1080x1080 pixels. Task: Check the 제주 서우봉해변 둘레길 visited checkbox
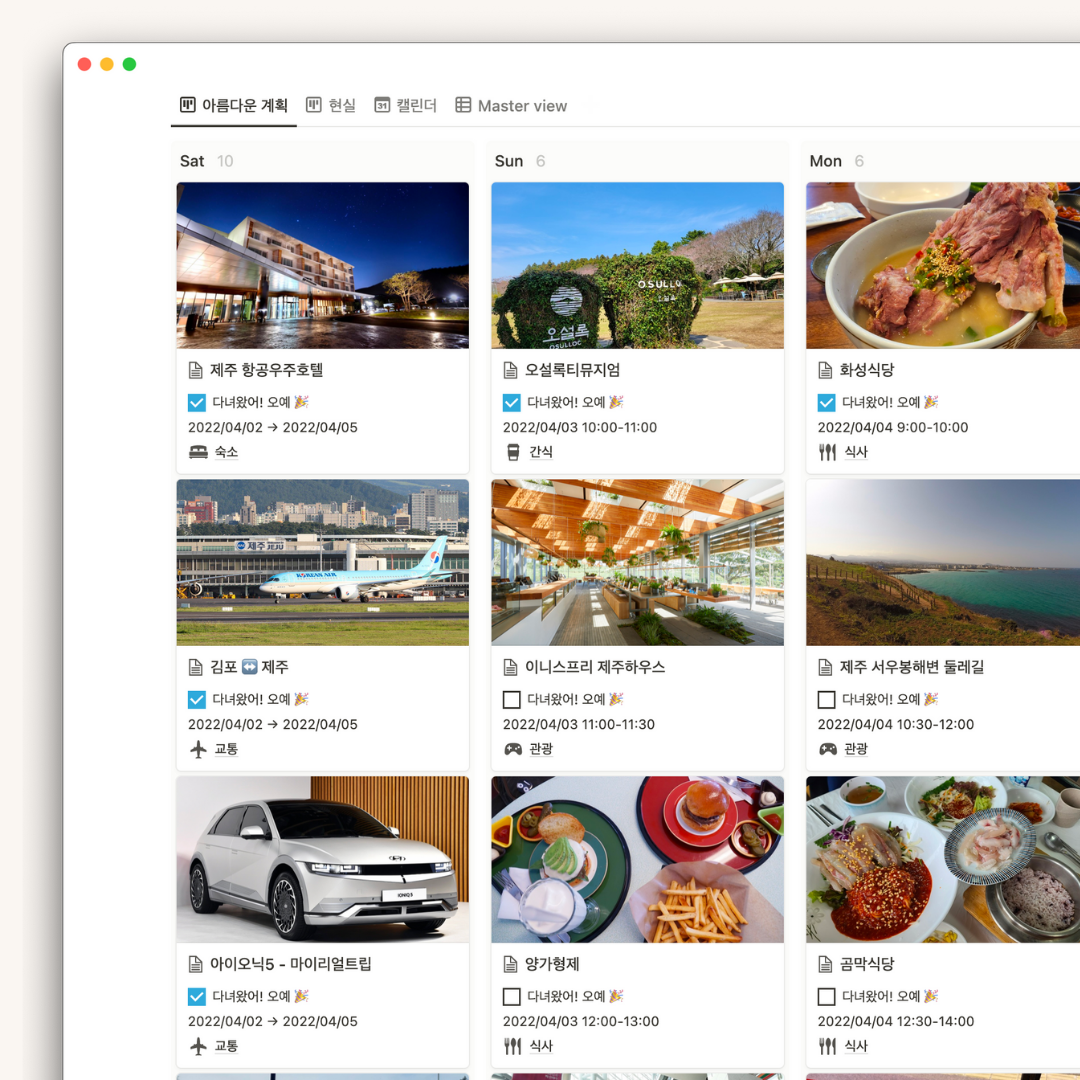[826, 699]
